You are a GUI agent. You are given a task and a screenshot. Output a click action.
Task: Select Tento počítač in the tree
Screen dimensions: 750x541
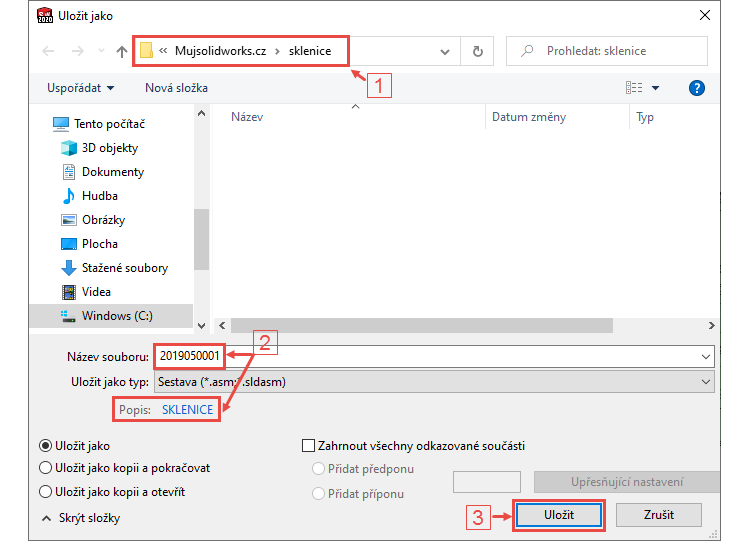pos(110,124)
